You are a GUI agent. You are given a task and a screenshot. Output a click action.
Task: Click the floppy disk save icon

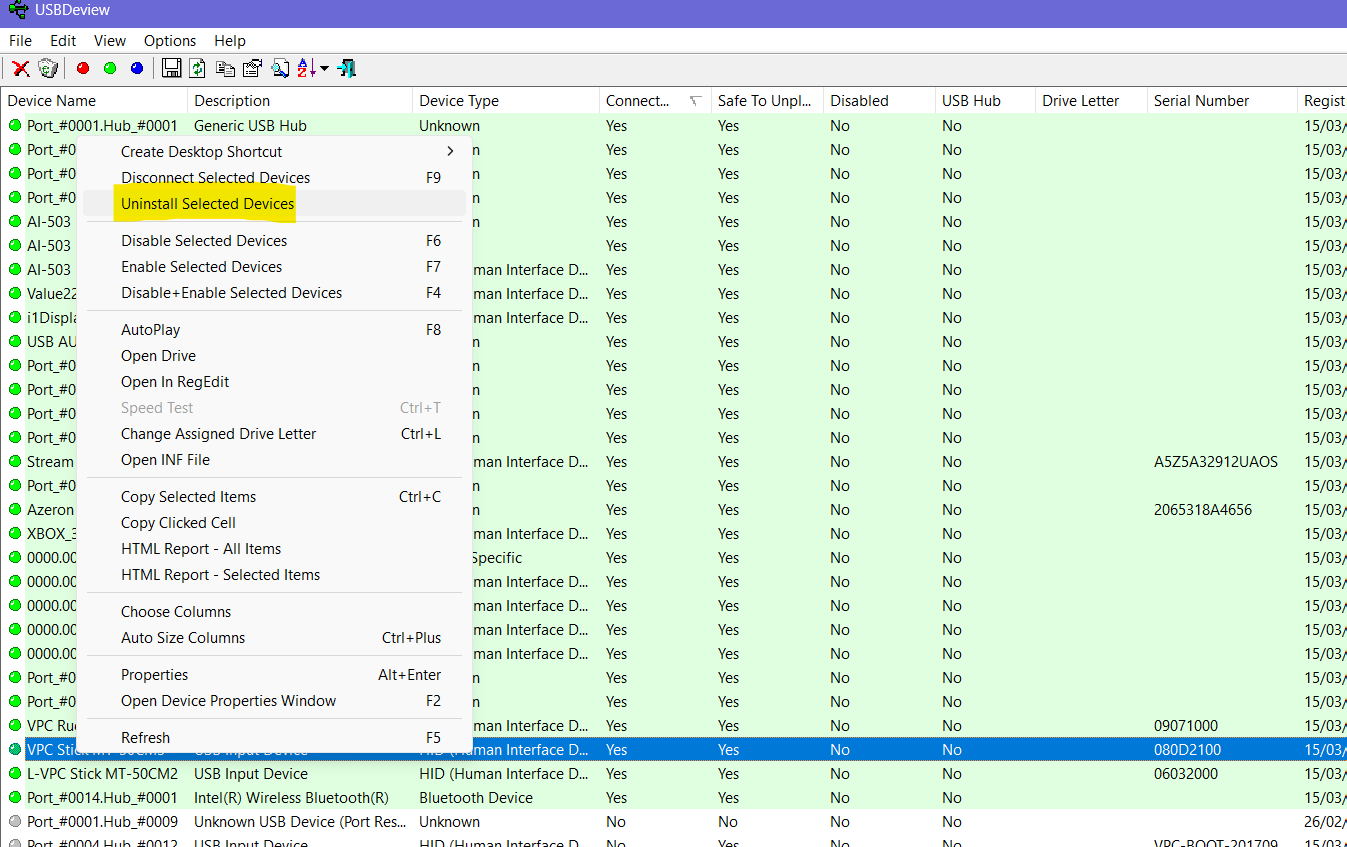[171, 68]
